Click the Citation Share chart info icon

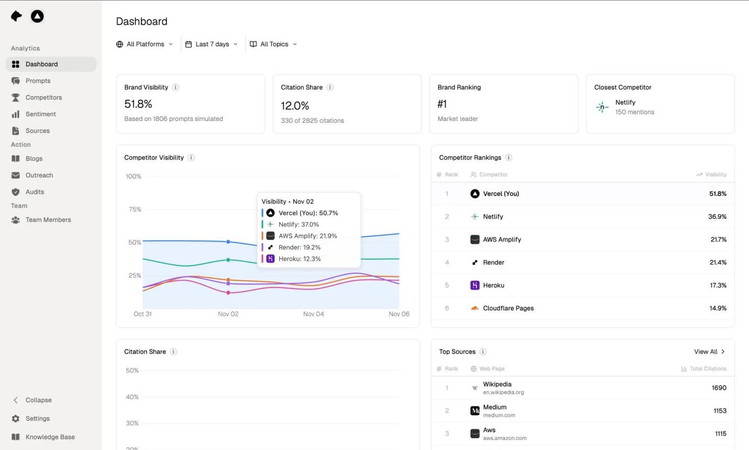click(x=173, y=352)
